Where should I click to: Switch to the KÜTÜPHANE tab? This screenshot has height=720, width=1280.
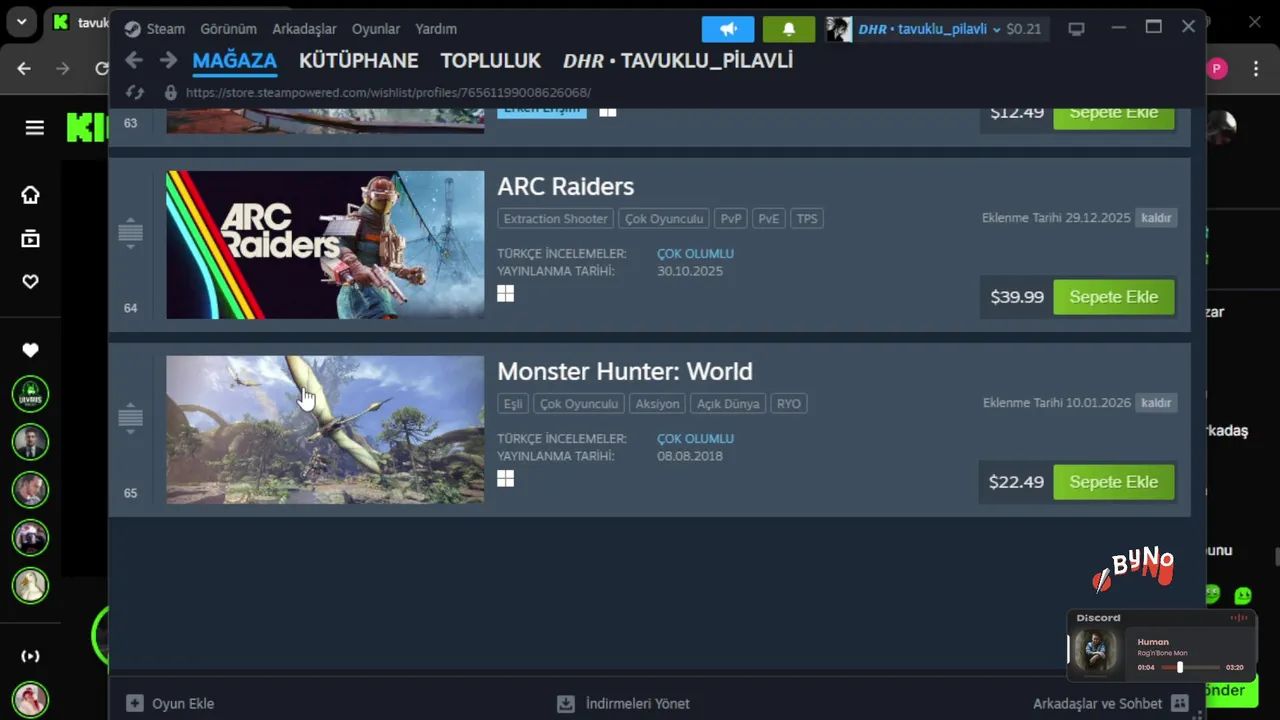click(x=358, y=61)
